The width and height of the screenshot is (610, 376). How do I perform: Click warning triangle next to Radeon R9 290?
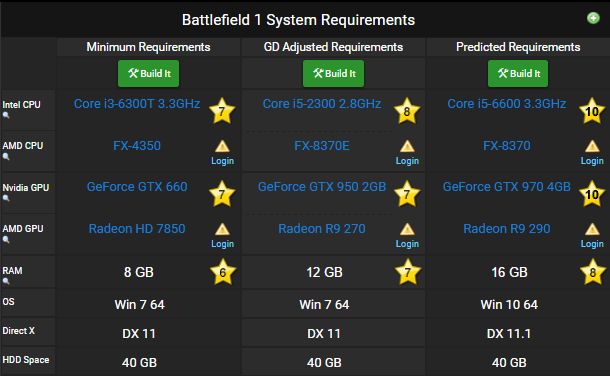[592, 229]
